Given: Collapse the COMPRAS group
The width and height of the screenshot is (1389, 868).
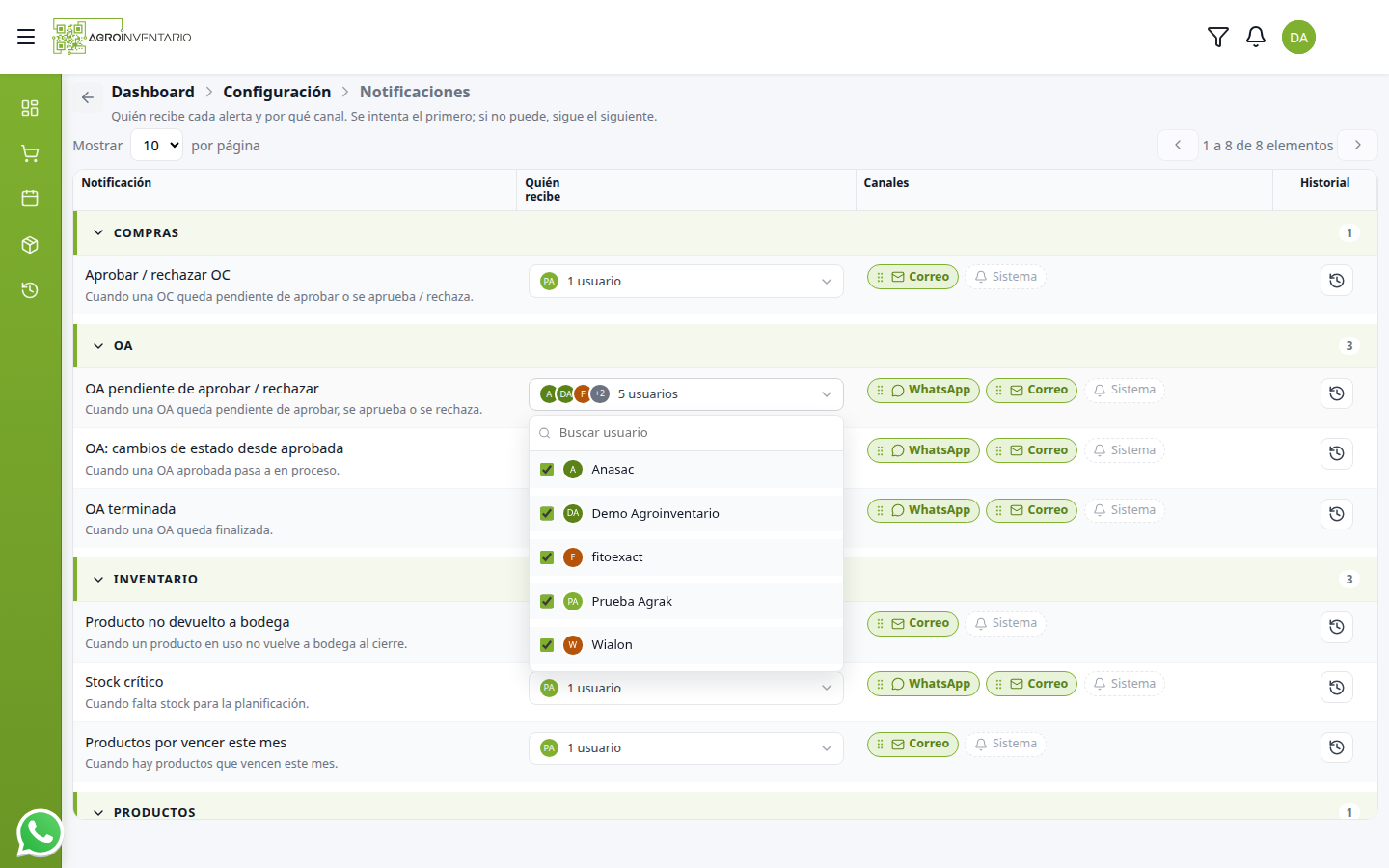Looking at the screenshot, I should (98, 233).
